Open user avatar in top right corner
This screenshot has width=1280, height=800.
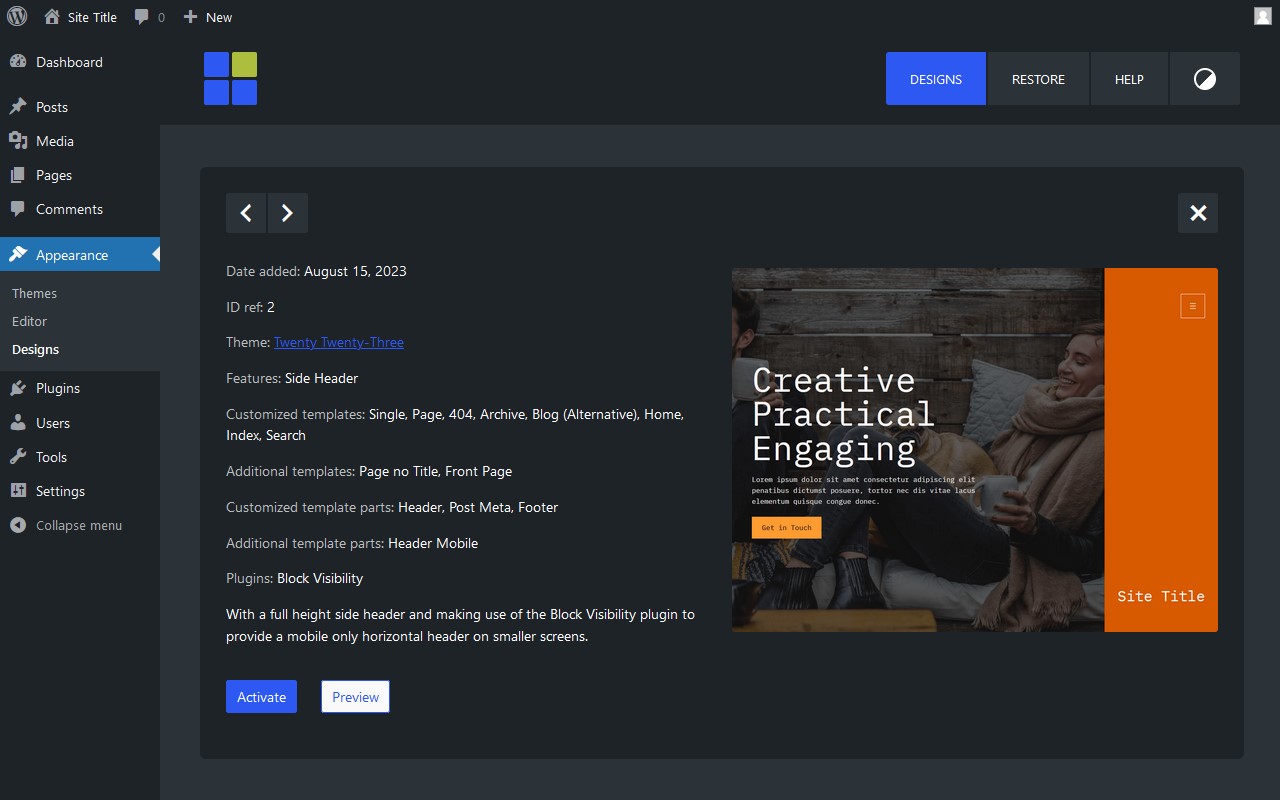[x=1262, y=16]
